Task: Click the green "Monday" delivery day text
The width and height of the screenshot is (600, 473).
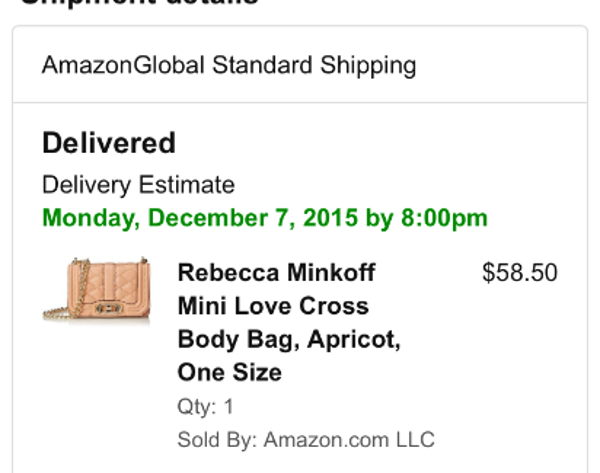Action: pyautogui.click(x=84, y=217)
